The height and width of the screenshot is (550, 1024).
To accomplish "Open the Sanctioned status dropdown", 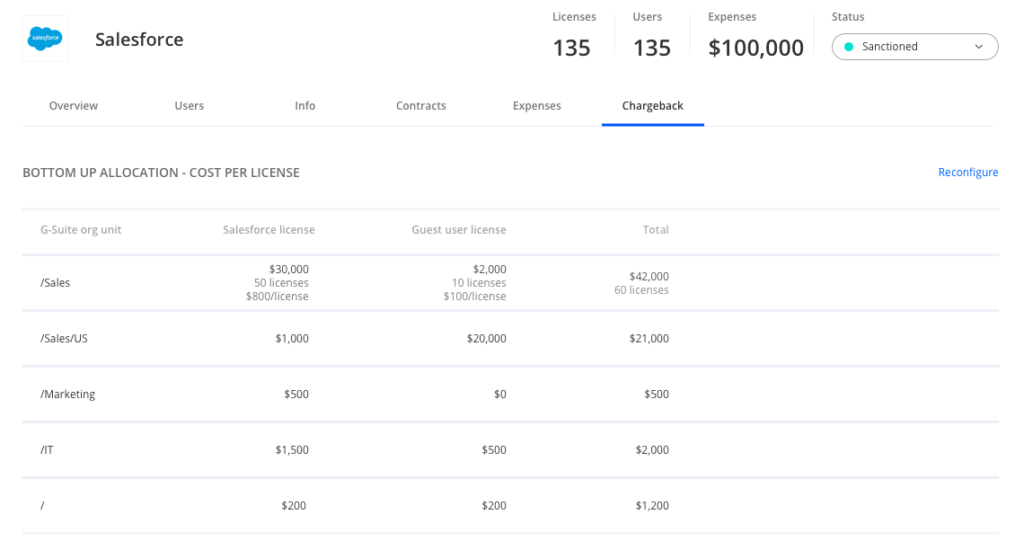I will pyautogui.click(x=914, y=46).
